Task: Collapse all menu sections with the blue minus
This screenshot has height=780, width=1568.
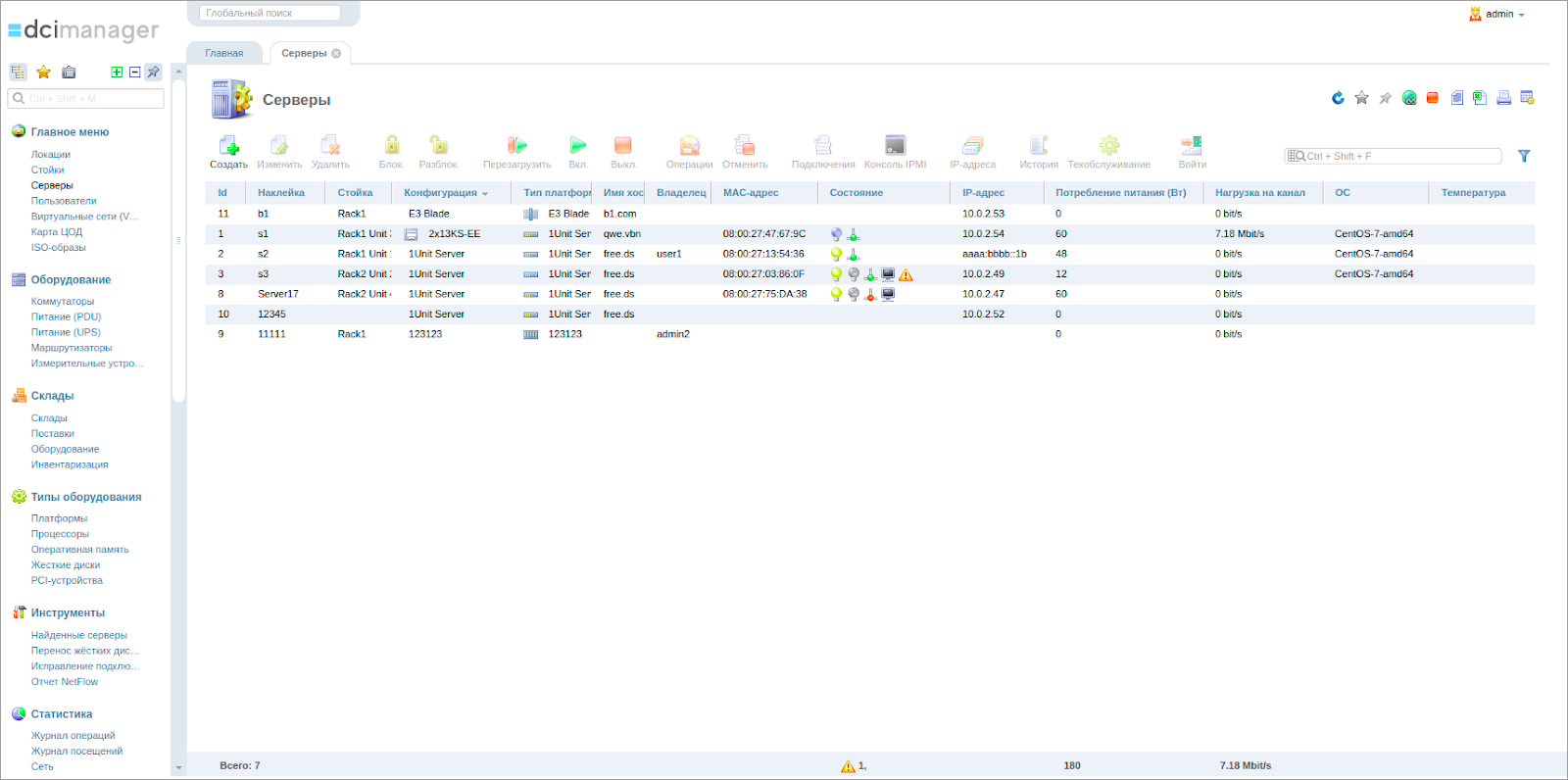Action: (x=135, y=73)
